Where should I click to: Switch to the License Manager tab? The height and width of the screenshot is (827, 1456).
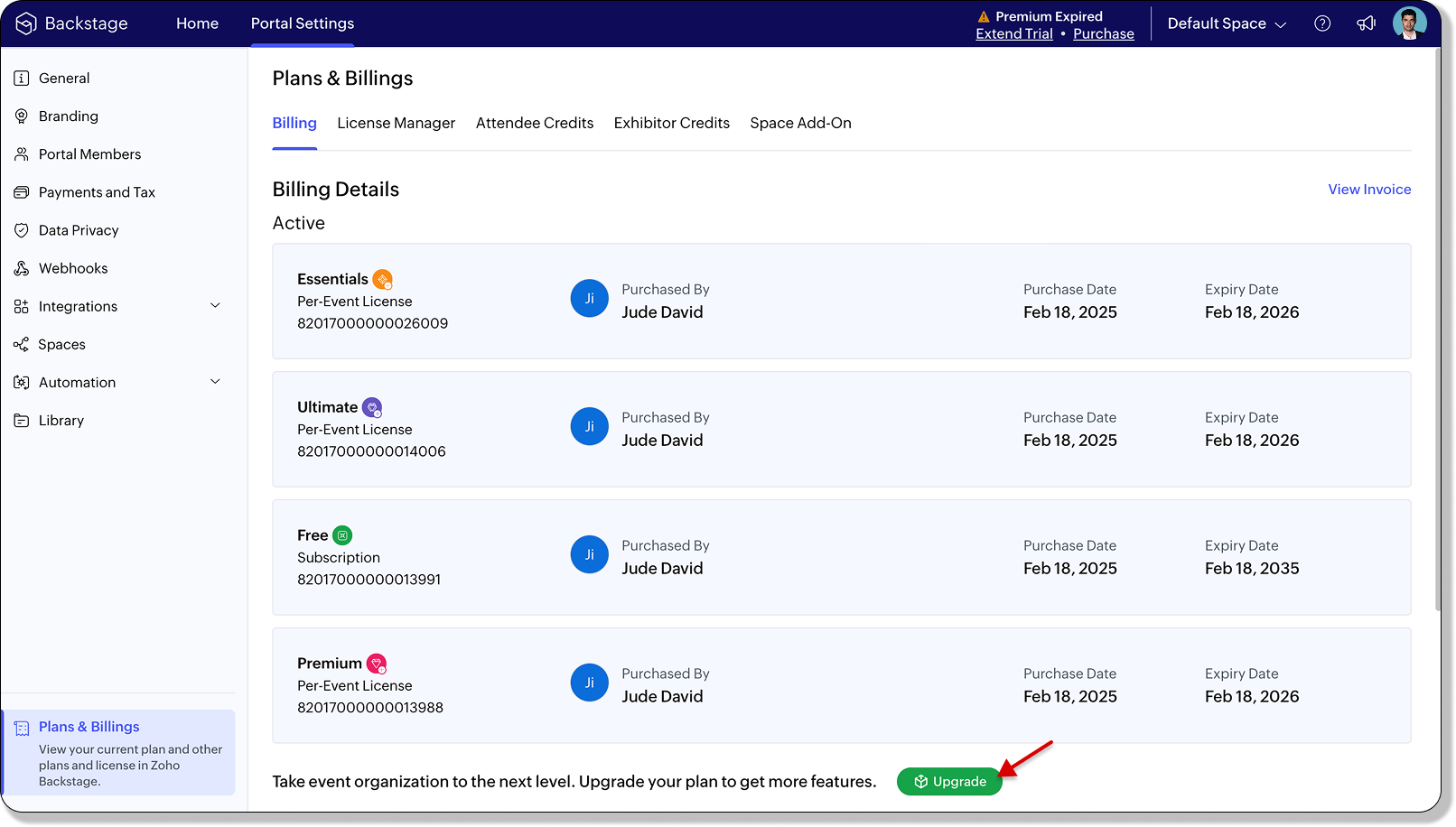(396, 123)
